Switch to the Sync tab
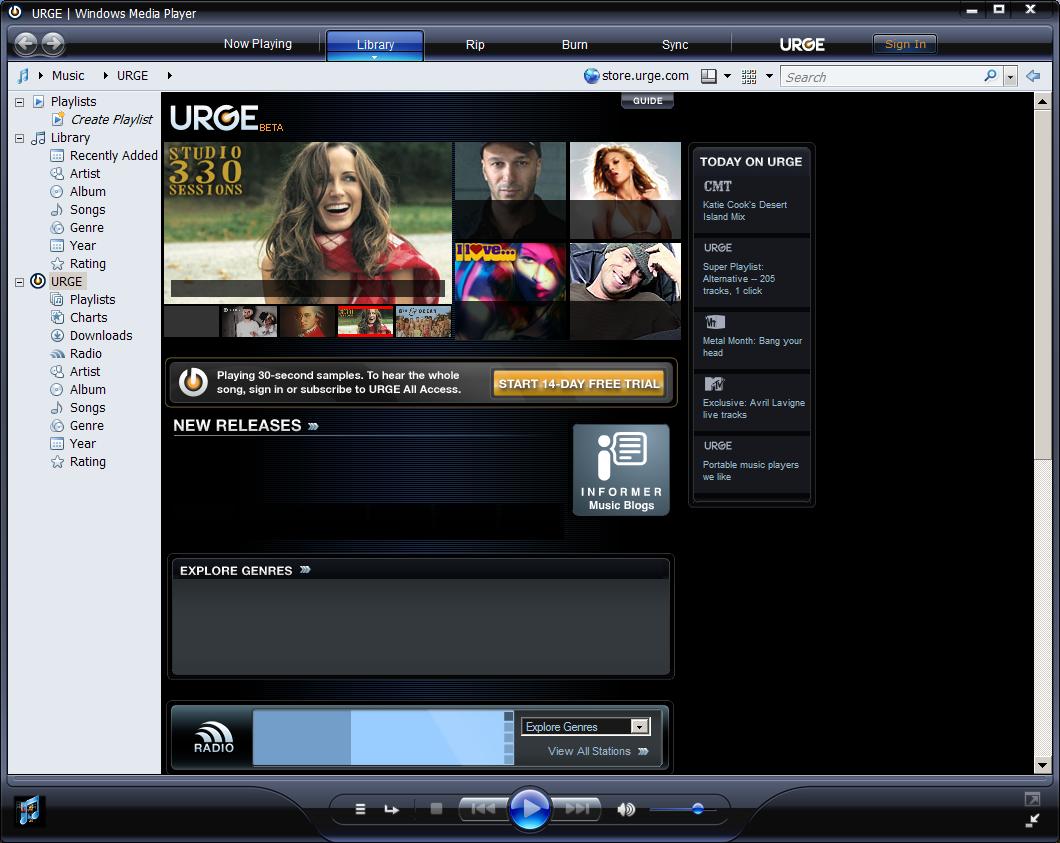This screenshot has width=1060, height=843. (675, 45)
